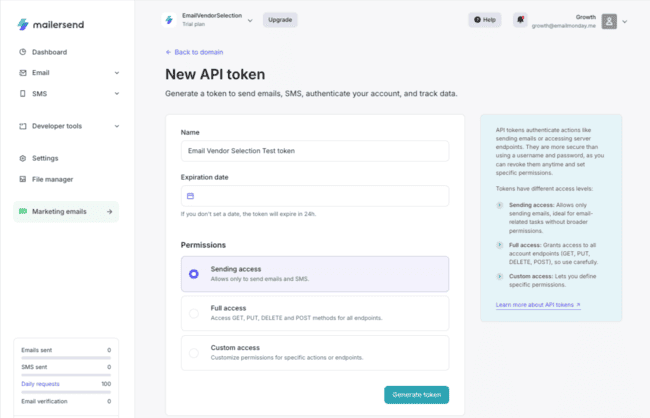Click the calendar icon in Expiration date

(x=190, y=196)
